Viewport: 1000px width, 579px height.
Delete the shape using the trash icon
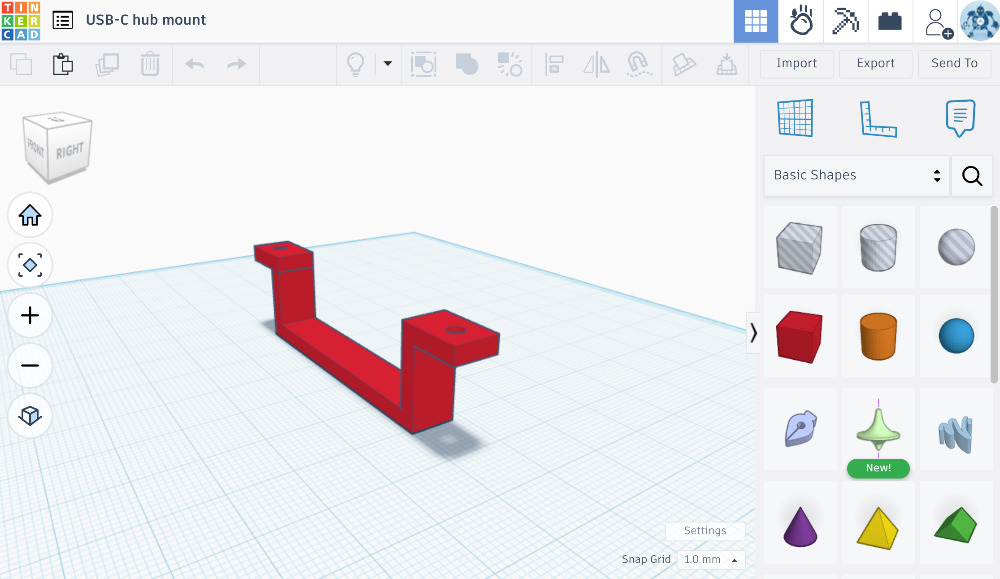pos(151,64)
